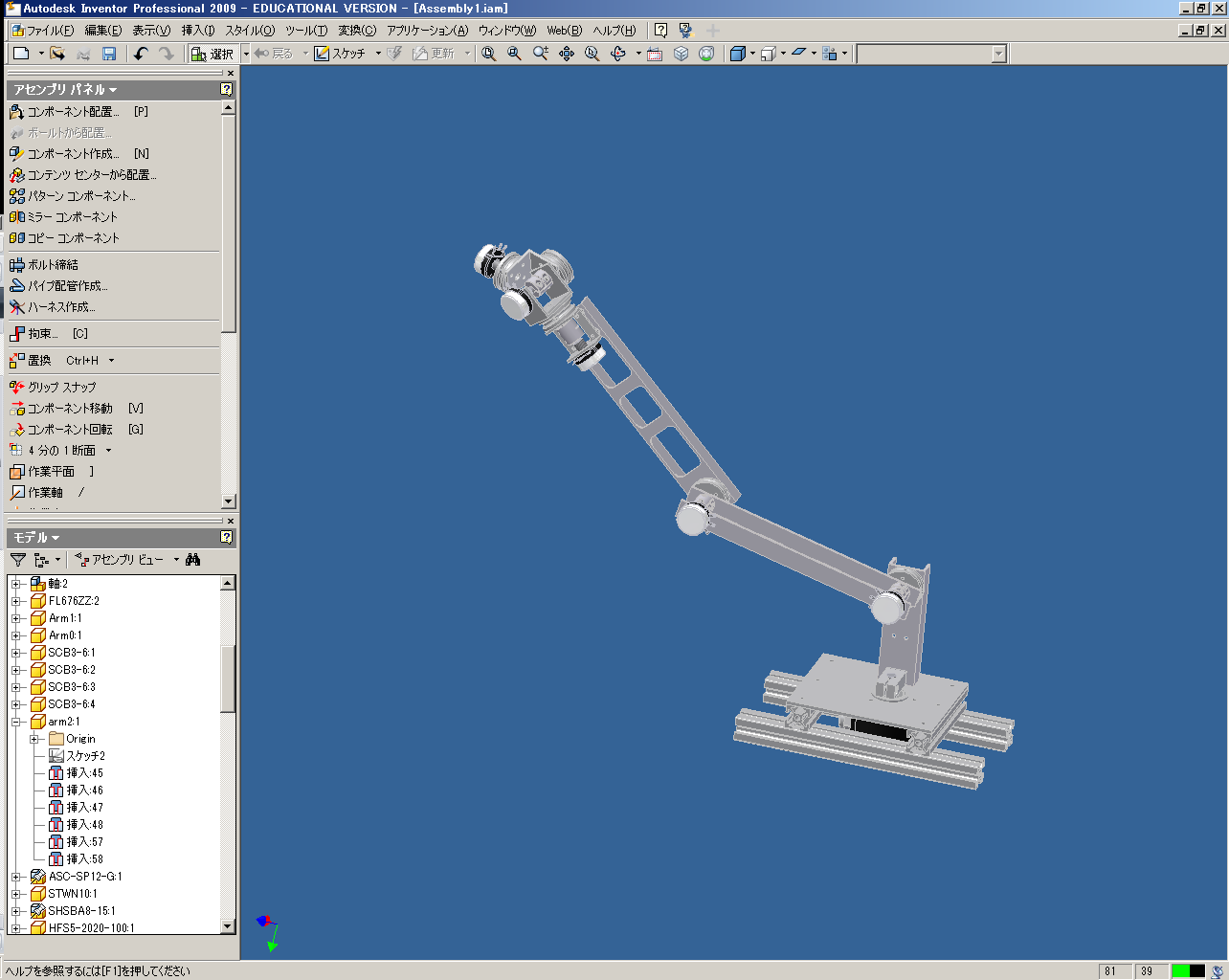Click the binoculars Find icon in the model browser

[x=193, y=560]
